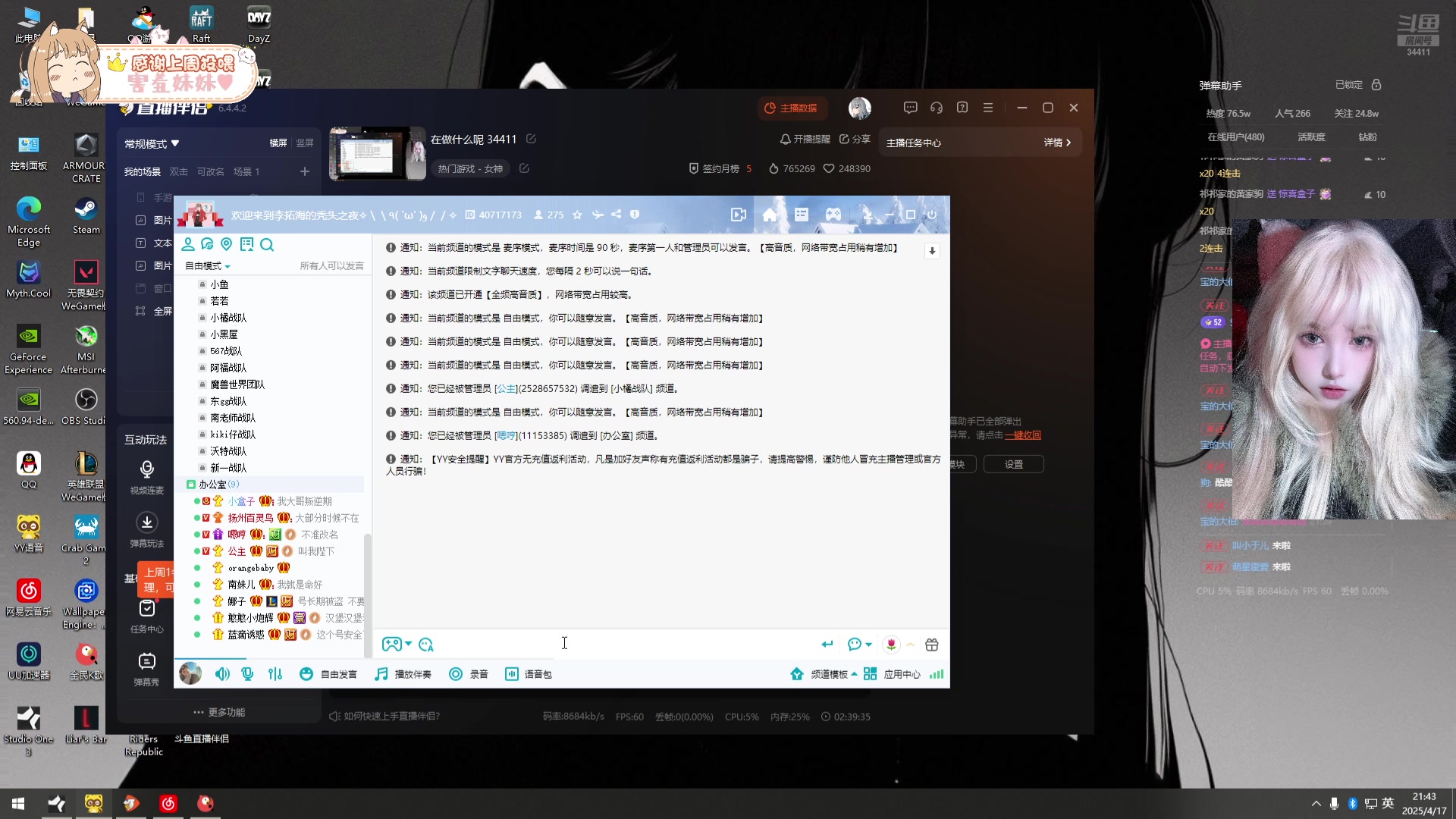Open the search icon in YY sidebar

pos(267,244)
